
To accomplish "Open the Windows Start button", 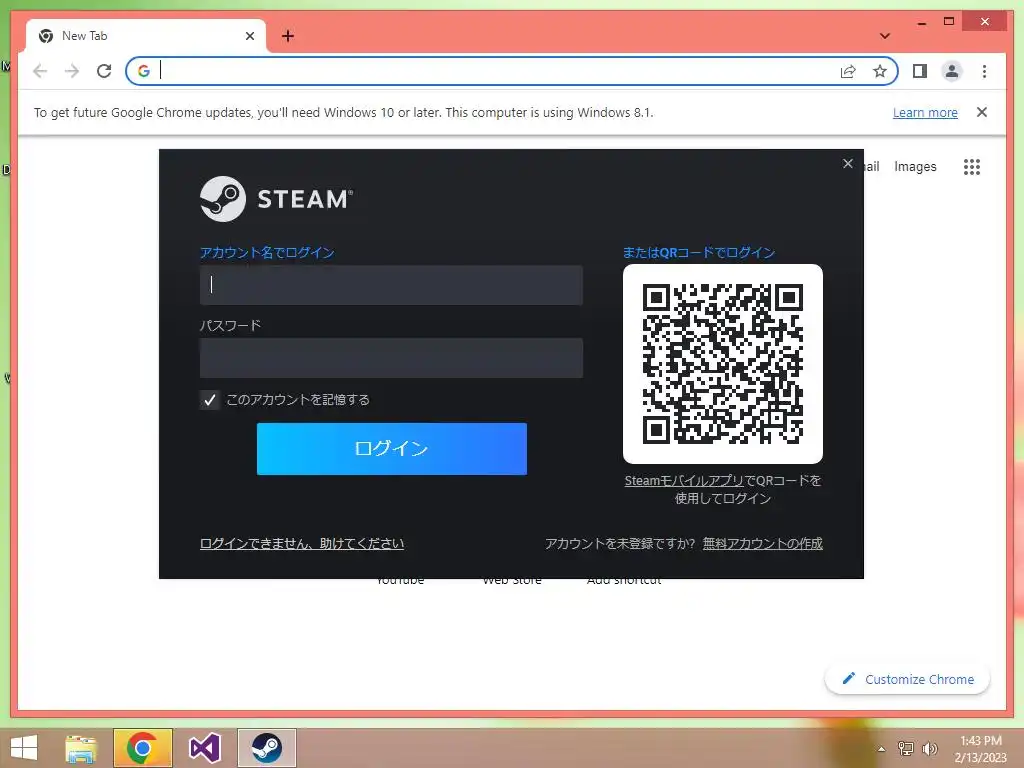I will pyautogui.click(x=24, y=748).
